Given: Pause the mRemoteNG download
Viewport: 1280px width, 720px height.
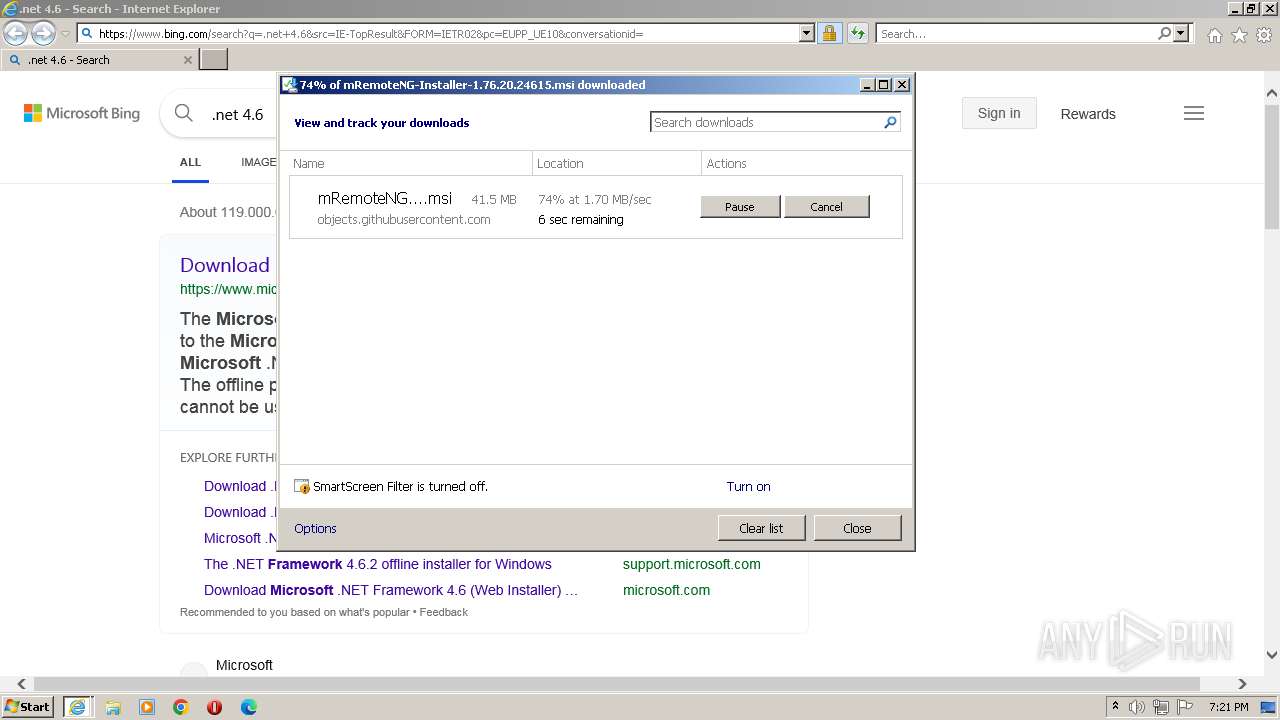Looking at the screenshot, I should [x=740, y=207].
